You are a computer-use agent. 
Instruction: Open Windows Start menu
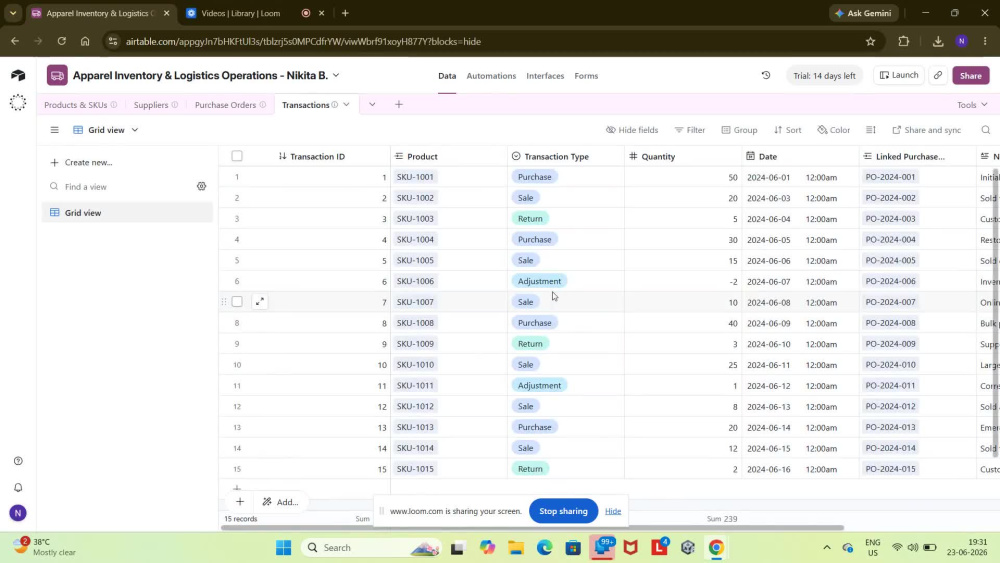tap(283, 548)
